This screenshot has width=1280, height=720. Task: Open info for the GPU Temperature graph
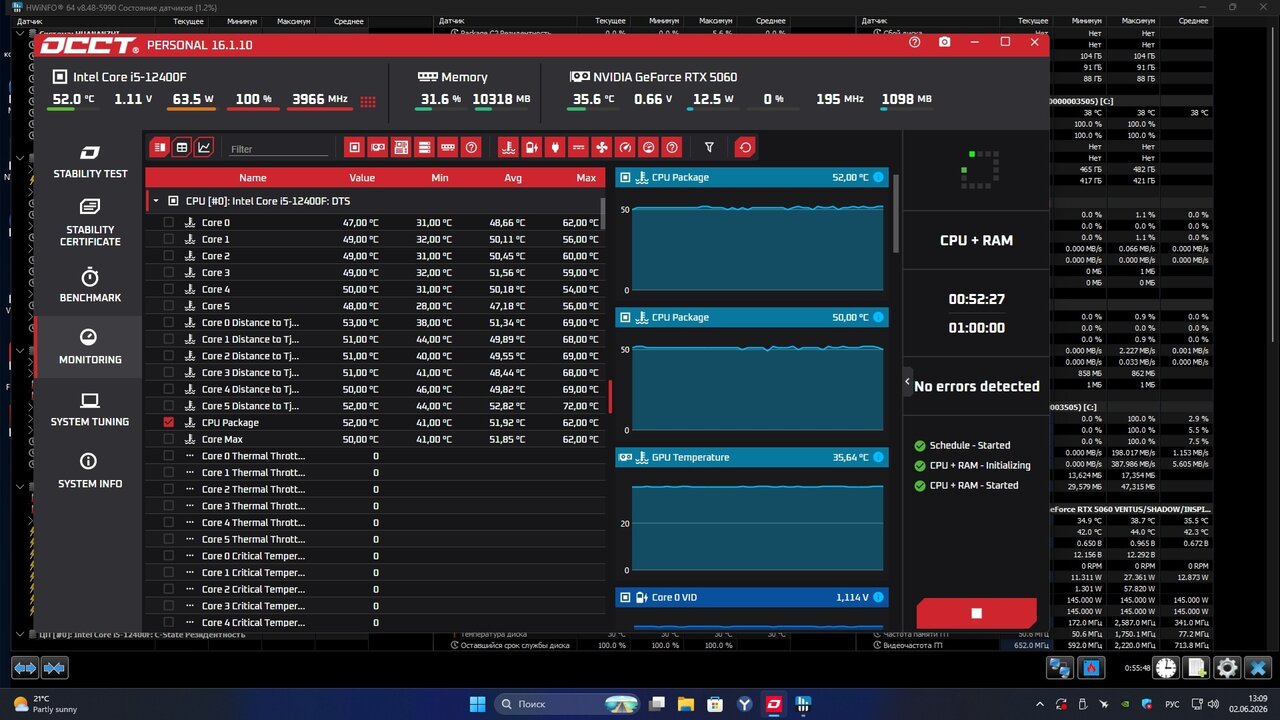[x=878, y=457]
